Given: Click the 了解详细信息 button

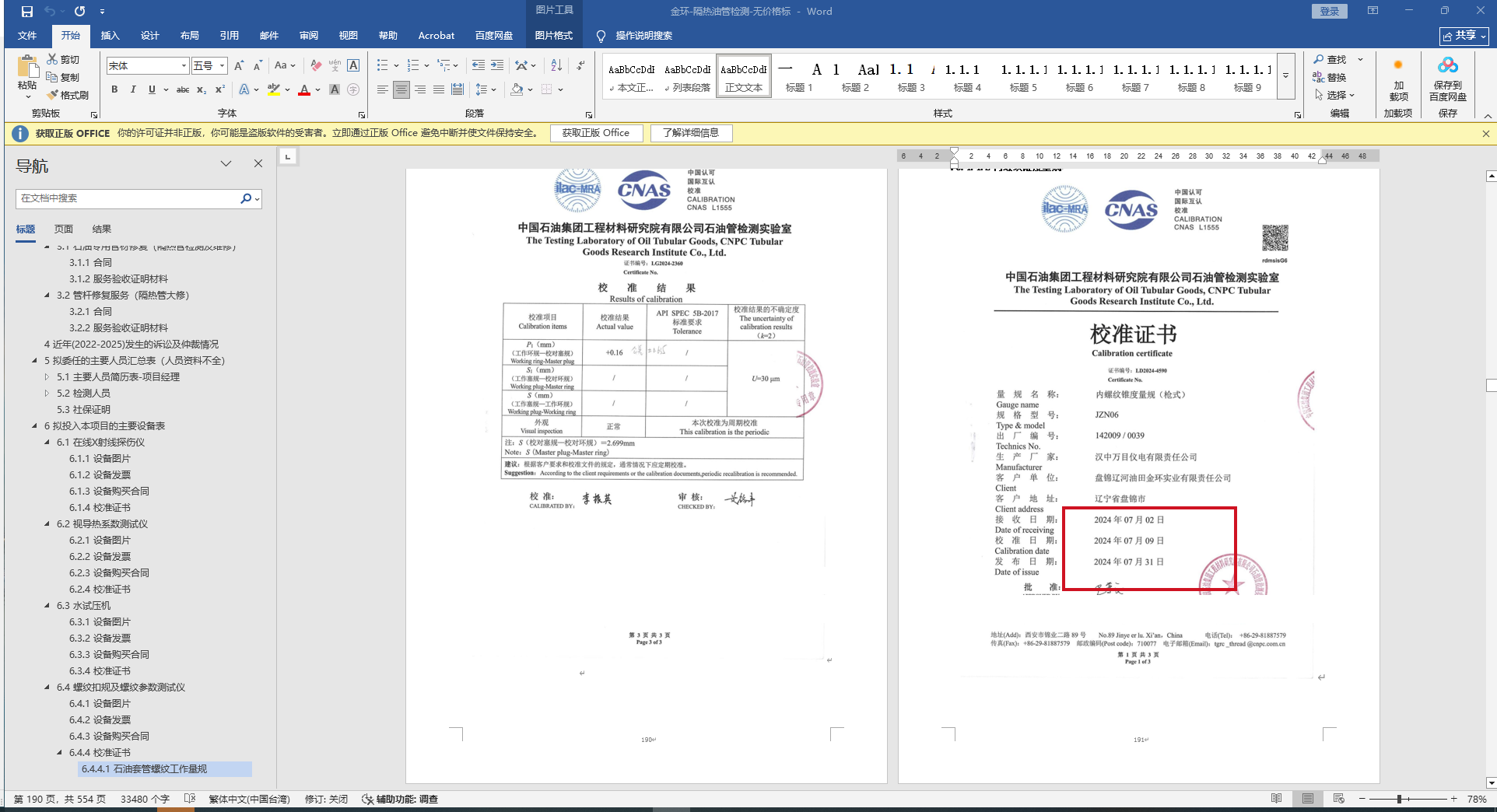Looking at the screenshot, I should click(691, 133).
